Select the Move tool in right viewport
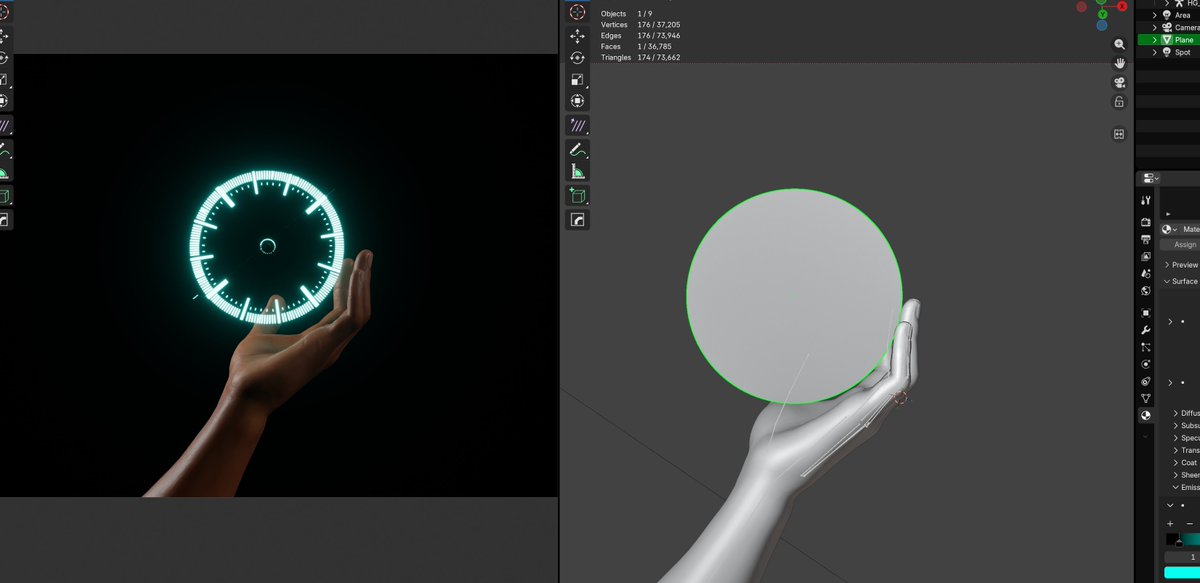 pyautogui.click(x=577, y=36)
